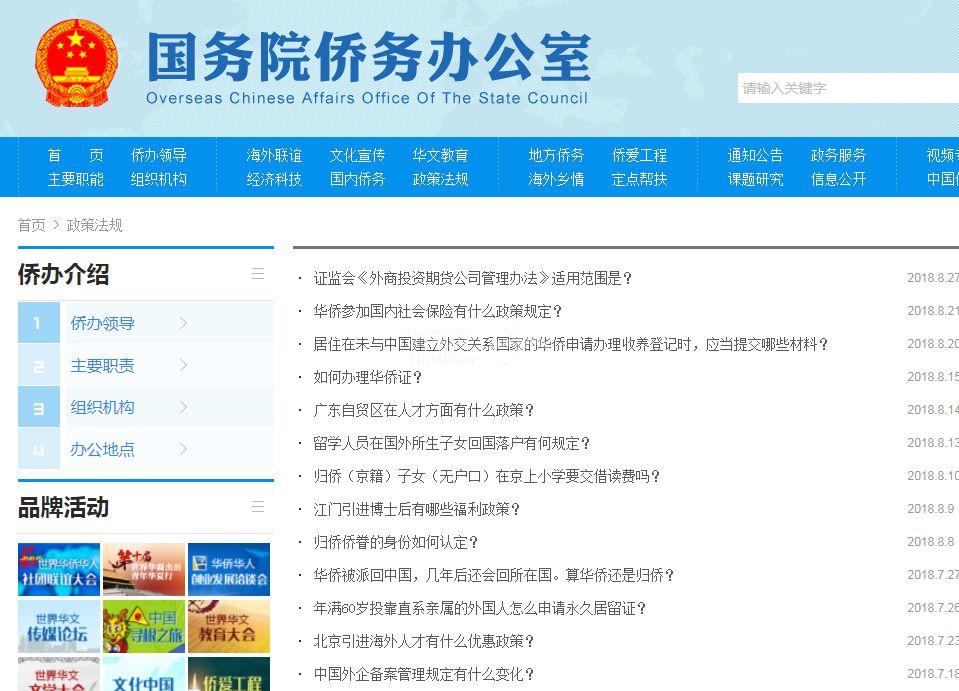Click the 侨办介绍 panel menu icon
Image resolution: width=959 pixels, height=691 pixels.
tap(258, 274)
